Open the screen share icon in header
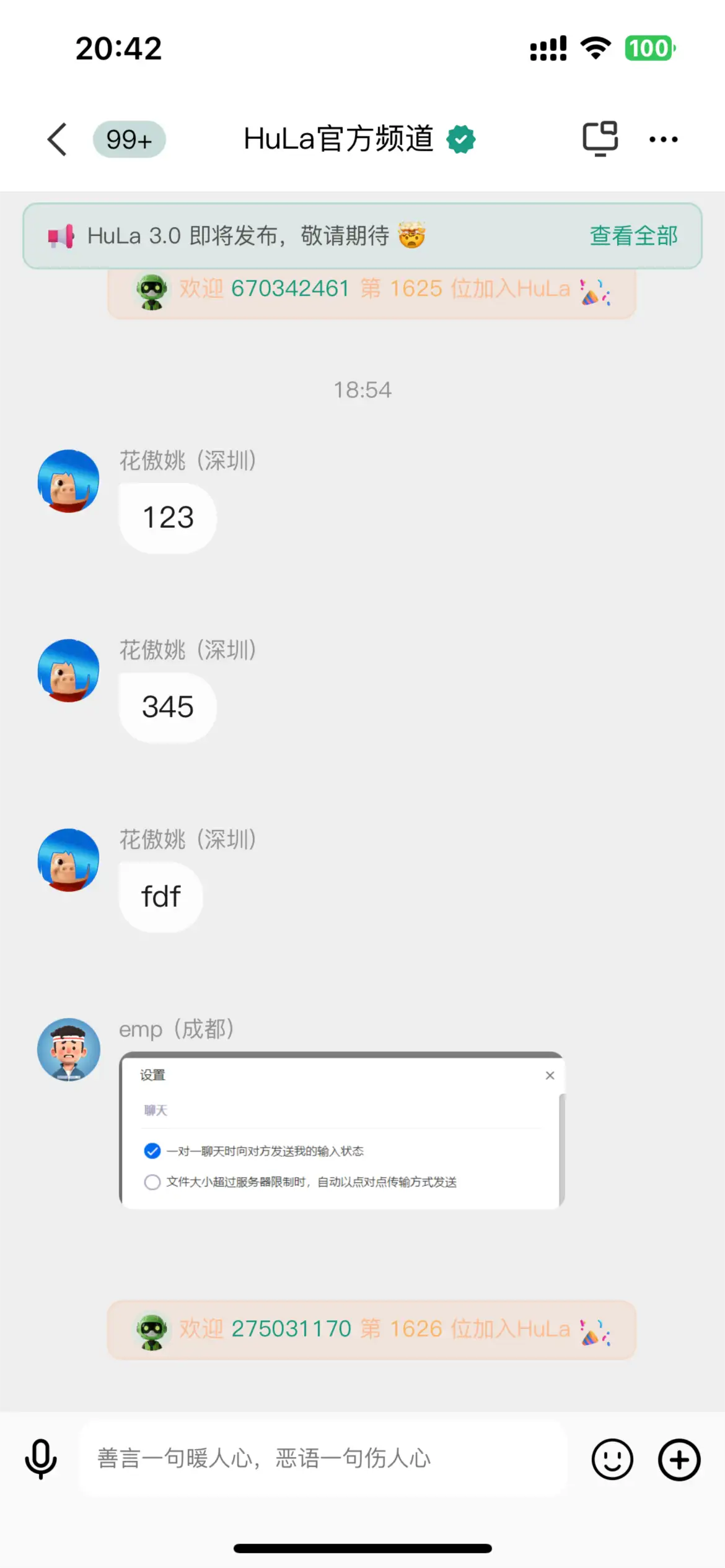Image resolution: width=725 pixels, height=1568 pixels. pyautogui.click(x=600, y=139)
